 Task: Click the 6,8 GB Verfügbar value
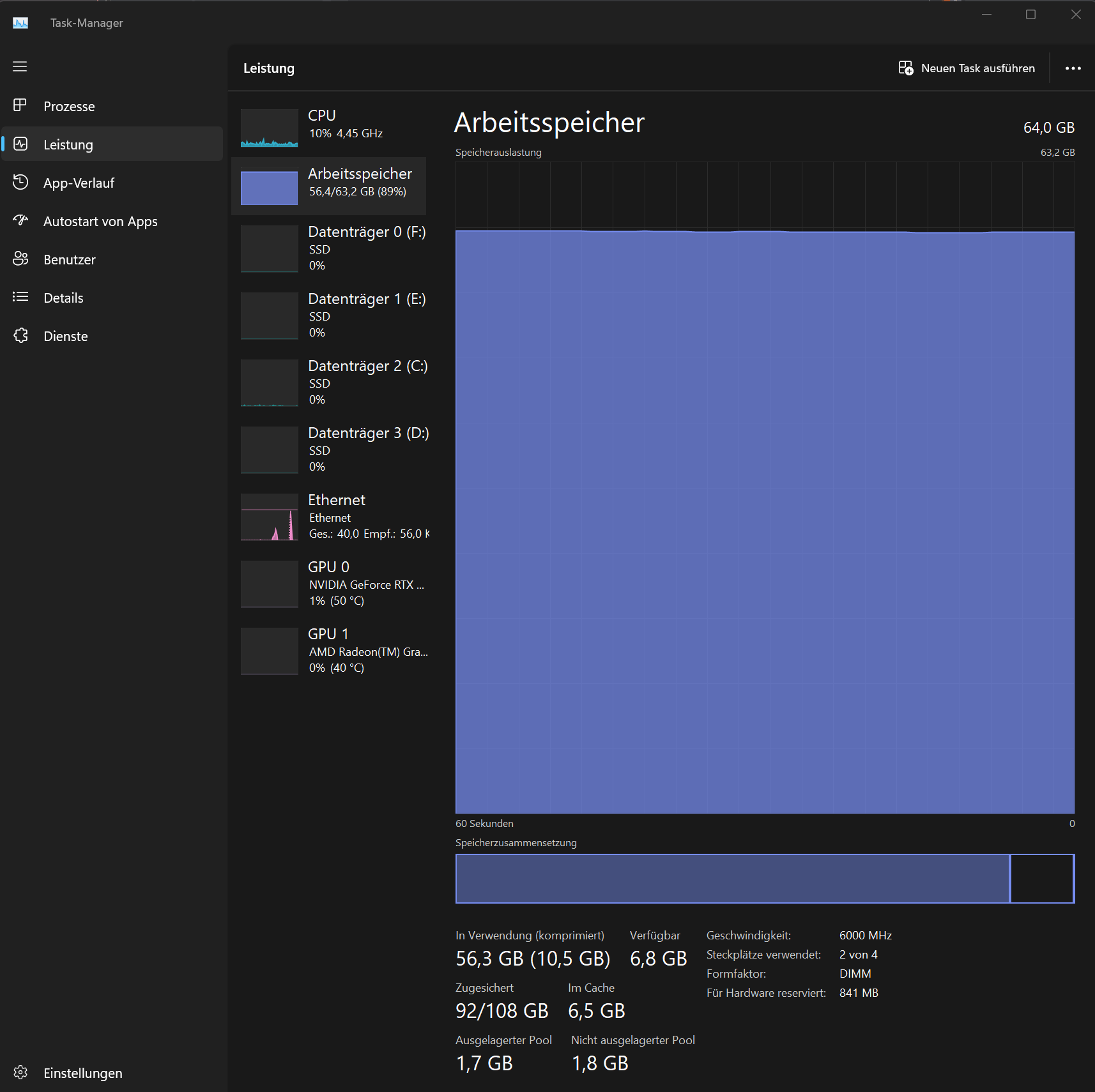pyautogui.click(x=659, y=959)
